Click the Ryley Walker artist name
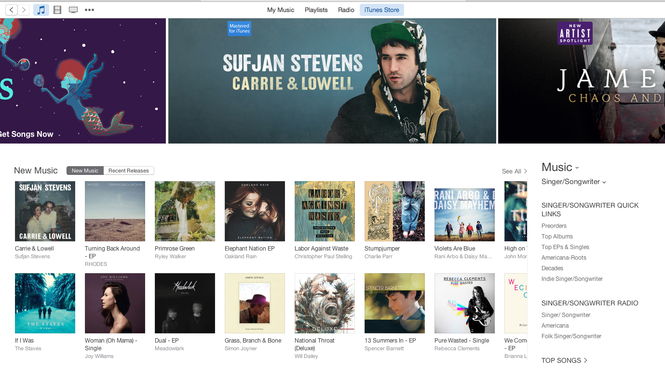Viewport: 665px width, 370px height. [x=170, y=256]
